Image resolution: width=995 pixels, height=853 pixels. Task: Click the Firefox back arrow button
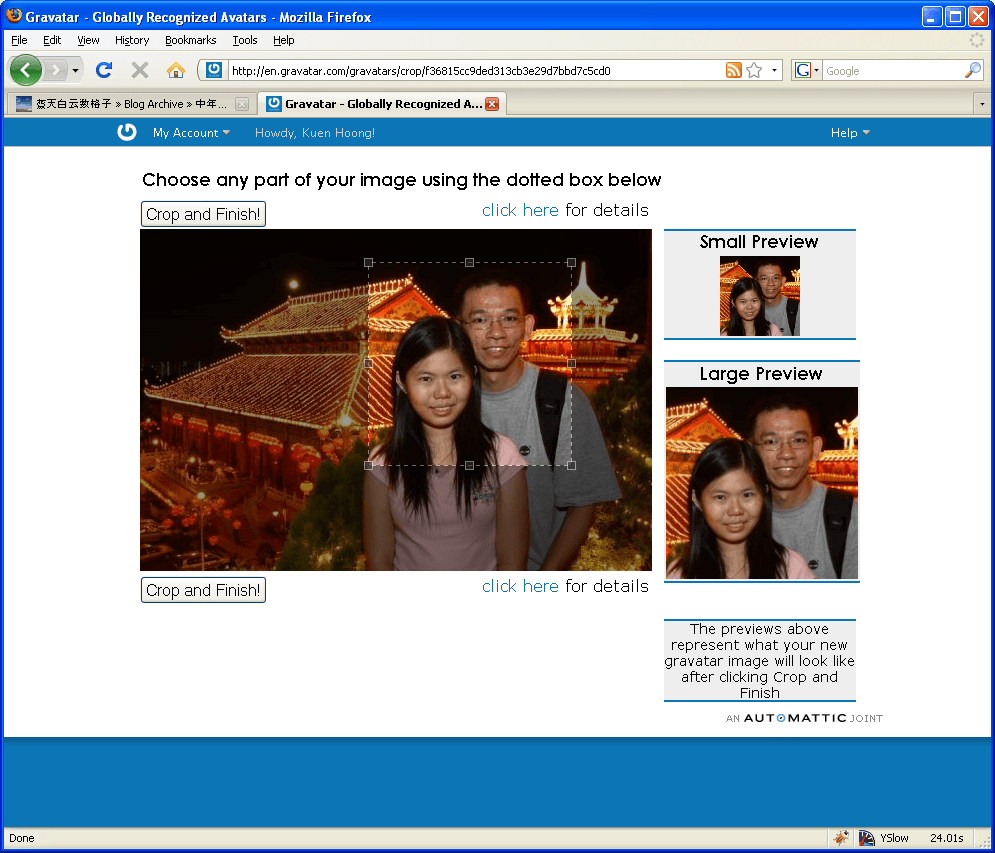(26, 70)
